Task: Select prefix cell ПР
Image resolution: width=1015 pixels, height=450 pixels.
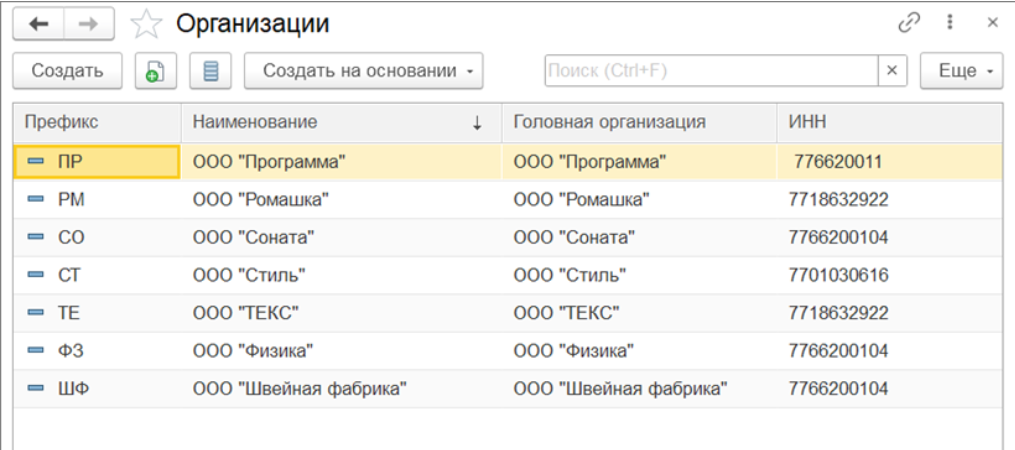Action: (97, 162)
